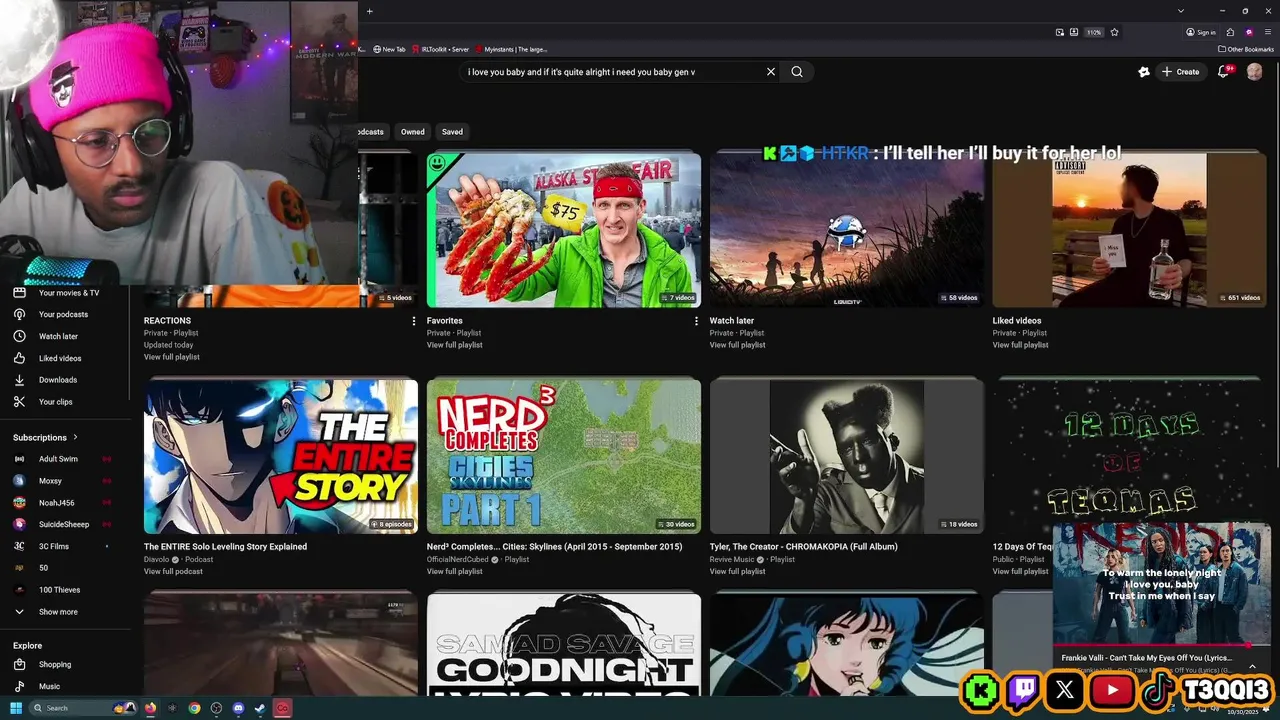Open the Tyler, The Creator CHROMAKOPIA thumbnail
The height and width of the screenshot is (720, 1280).
[x=847, y=456]
